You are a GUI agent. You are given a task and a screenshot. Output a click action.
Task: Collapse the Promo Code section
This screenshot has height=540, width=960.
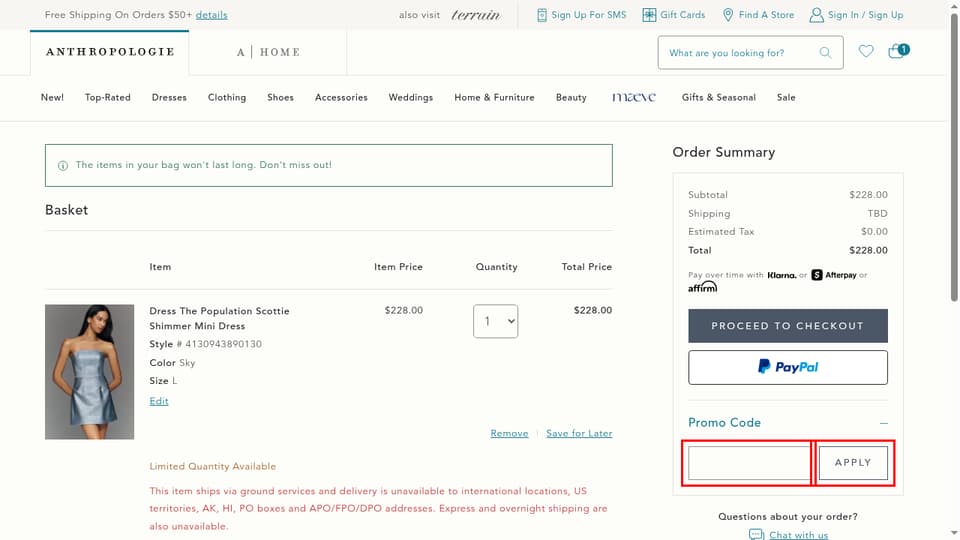click(x=883, y=423)
